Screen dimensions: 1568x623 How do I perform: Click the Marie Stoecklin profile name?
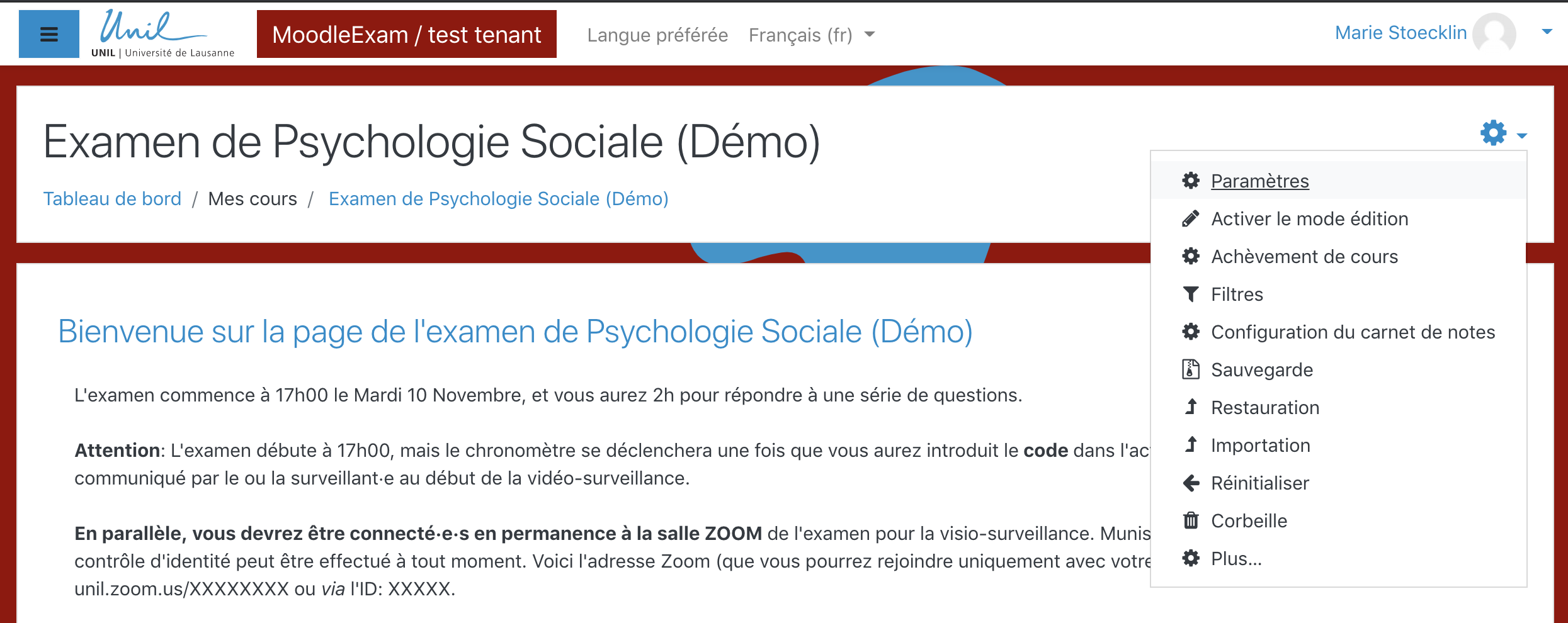click(x=1400, y=33)
